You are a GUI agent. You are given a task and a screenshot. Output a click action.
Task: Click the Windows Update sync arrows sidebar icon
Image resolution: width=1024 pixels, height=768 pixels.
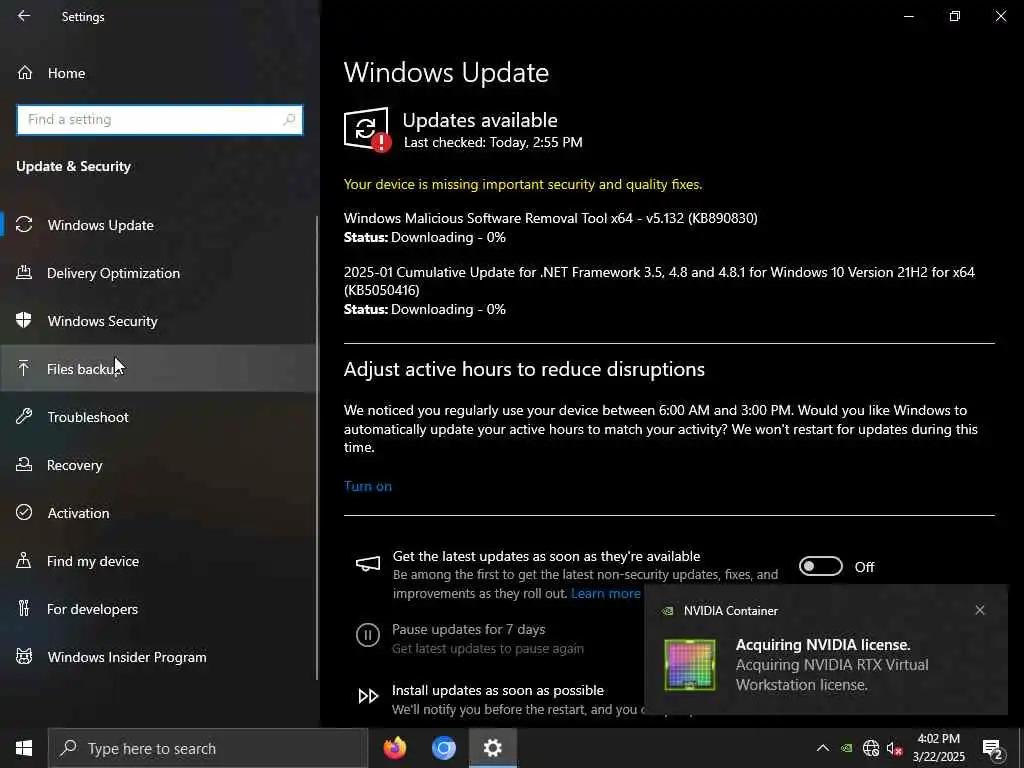[x=24, y=225]
